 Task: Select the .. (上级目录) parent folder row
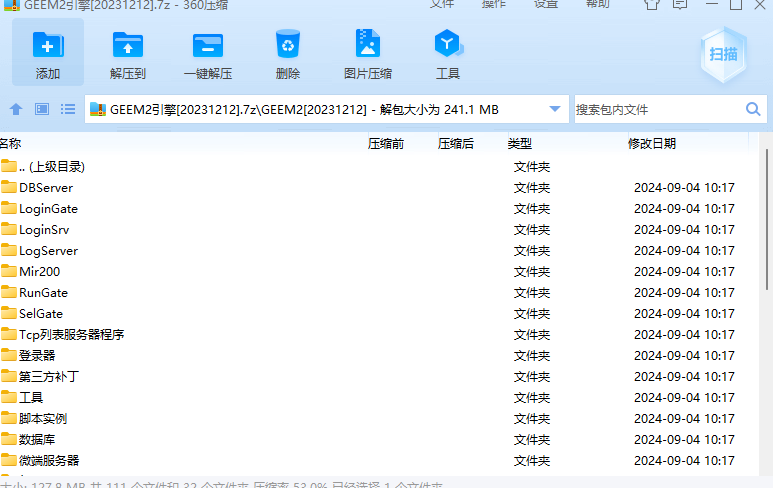coord(380,167)
